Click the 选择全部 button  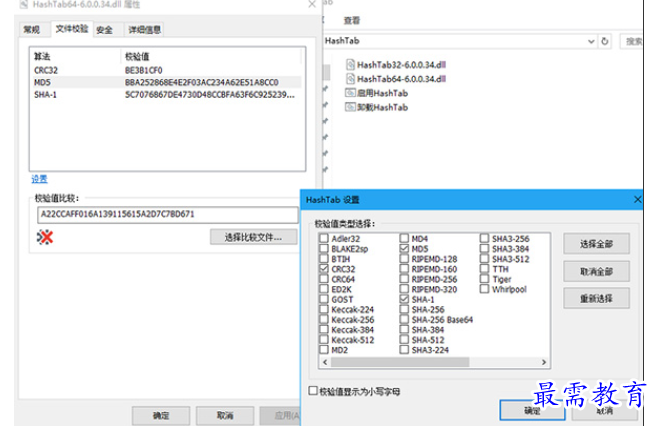[x=596, y=244]
